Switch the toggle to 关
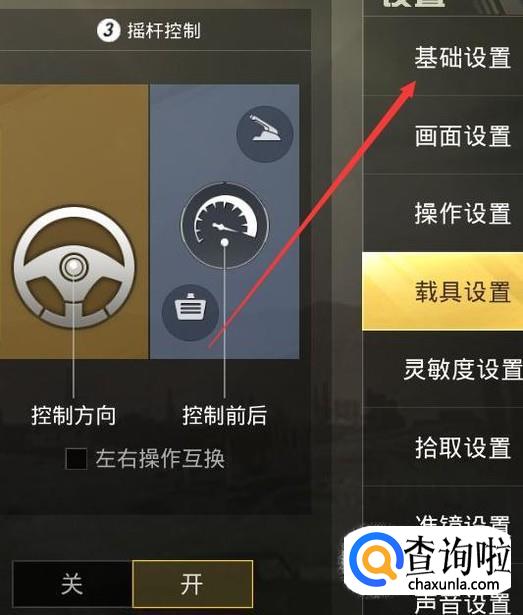The height and width of the screenshot is (615, 523). (x=73, y=584)
